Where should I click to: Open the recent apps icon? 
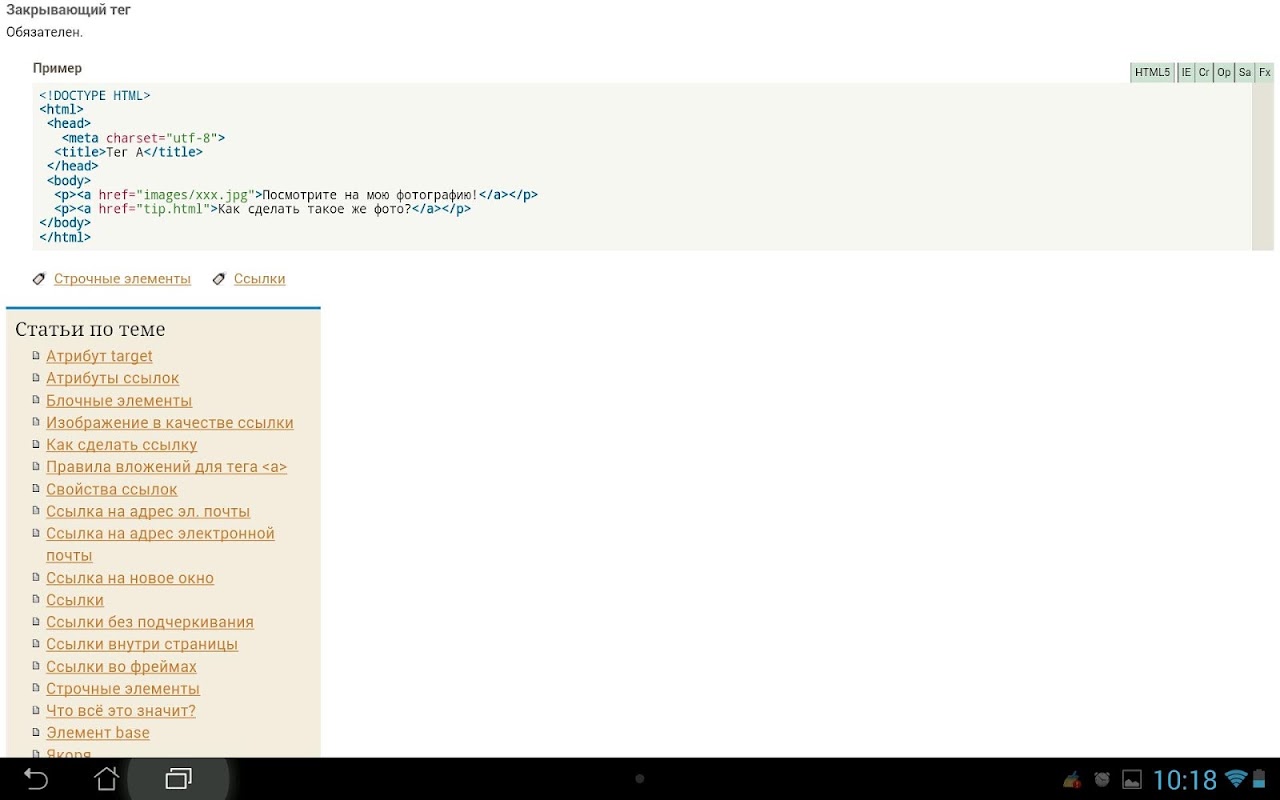click(179, 778)
